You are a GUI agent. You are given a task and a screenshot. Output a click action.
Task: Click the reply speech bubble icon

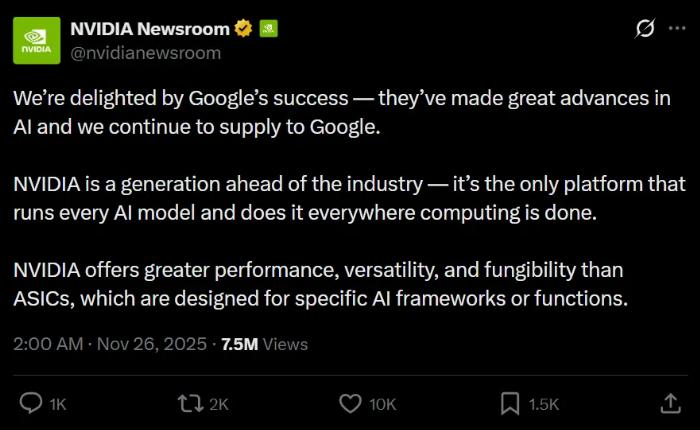click(x=31, y=403)
